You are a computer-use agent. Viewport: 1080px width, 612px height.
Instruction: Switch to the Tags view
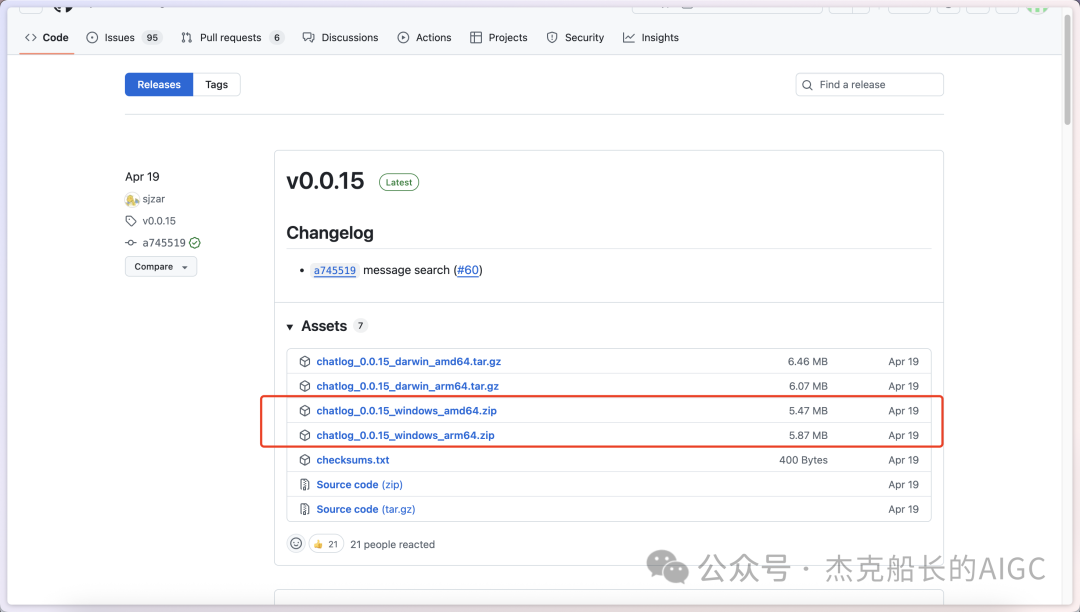tap(216, 85)
